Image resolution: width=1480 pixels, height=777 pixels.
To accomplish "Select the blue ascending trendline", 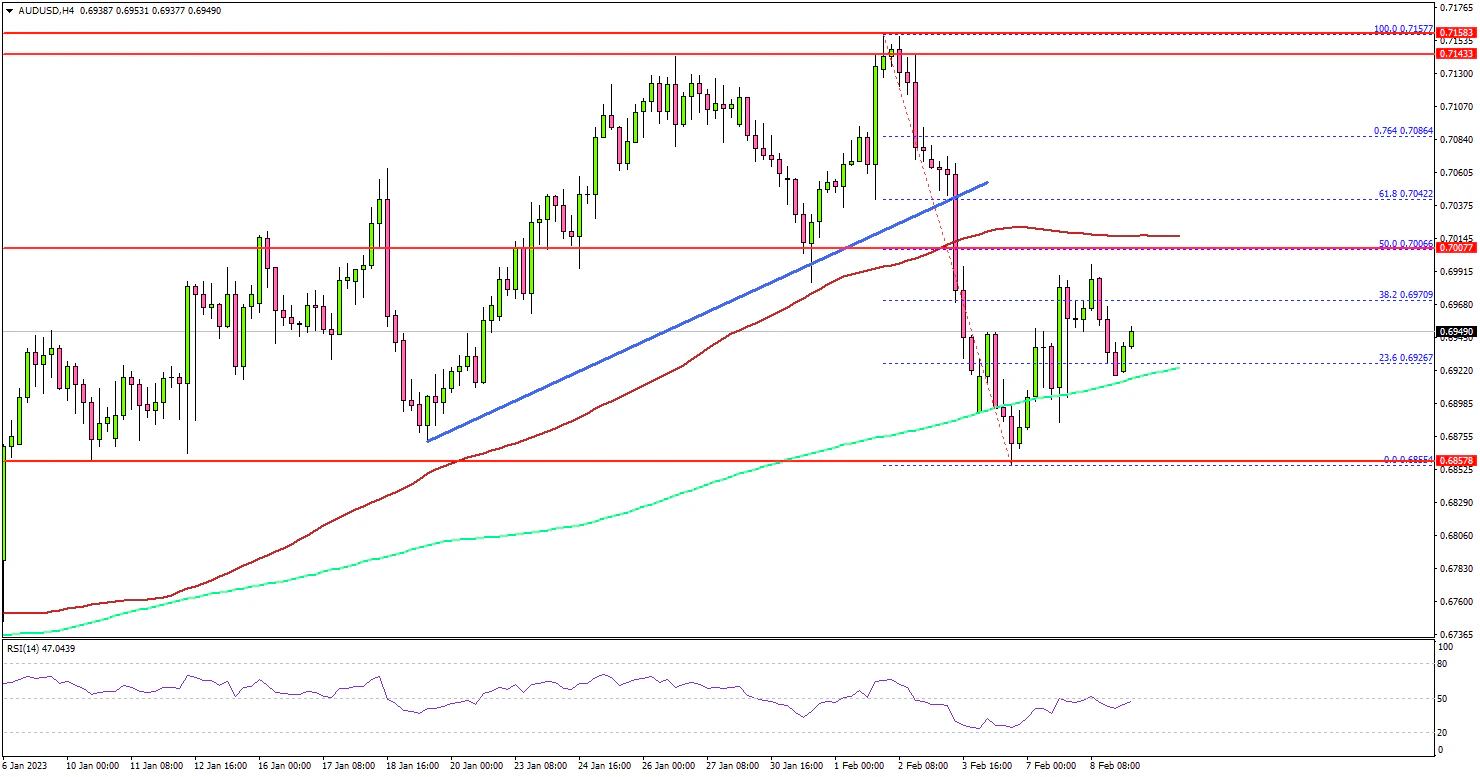I will (x=700, y=314).
